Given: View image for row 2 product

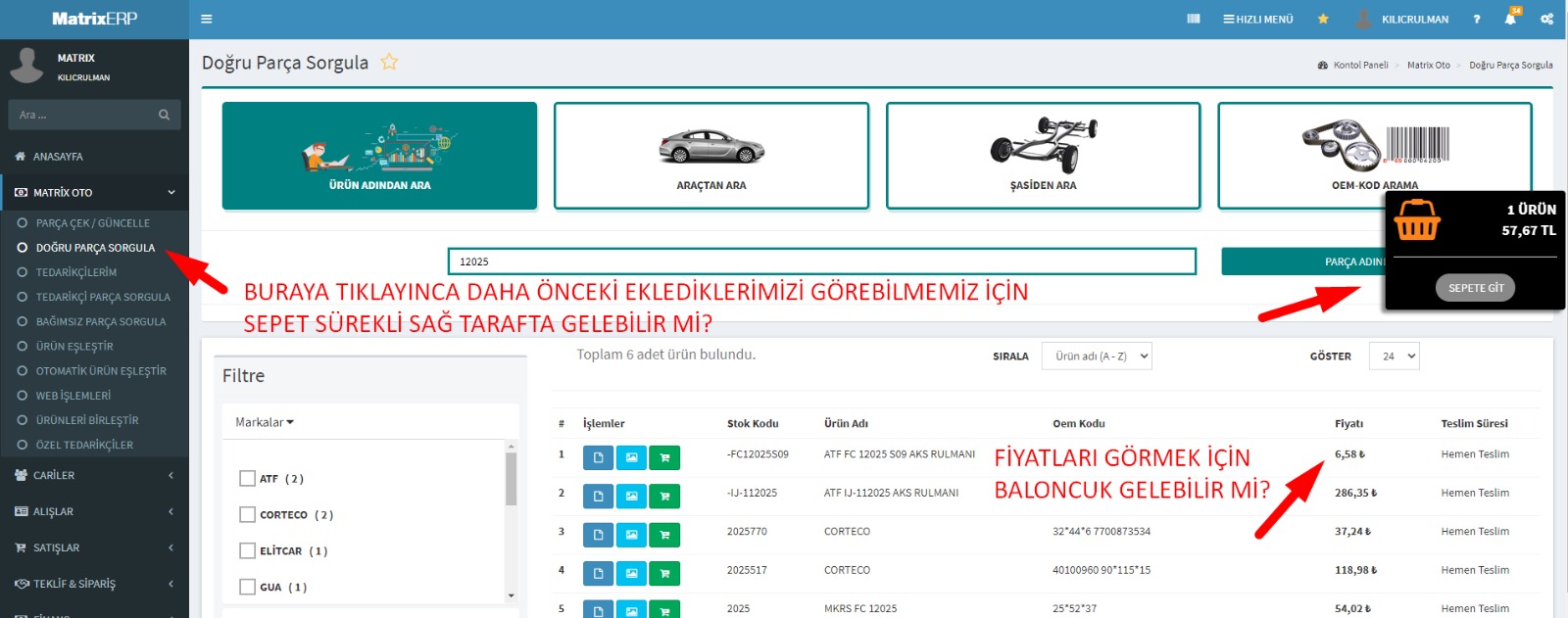Looking at the screenshot, I should pyautogui.click(x=631, y=497).
